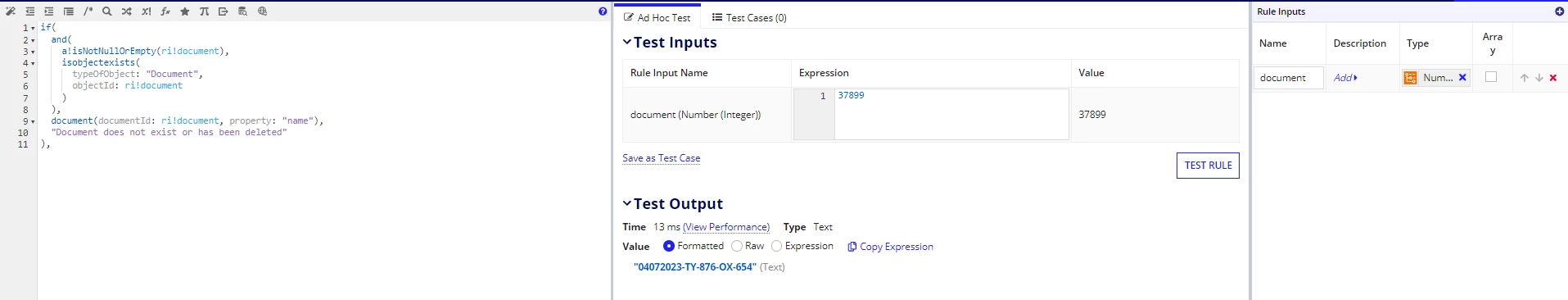The image size is (1568, 300).
Task: Collapse the Test Inputs section
Action: pyautogui.click(x=627, y=42)
